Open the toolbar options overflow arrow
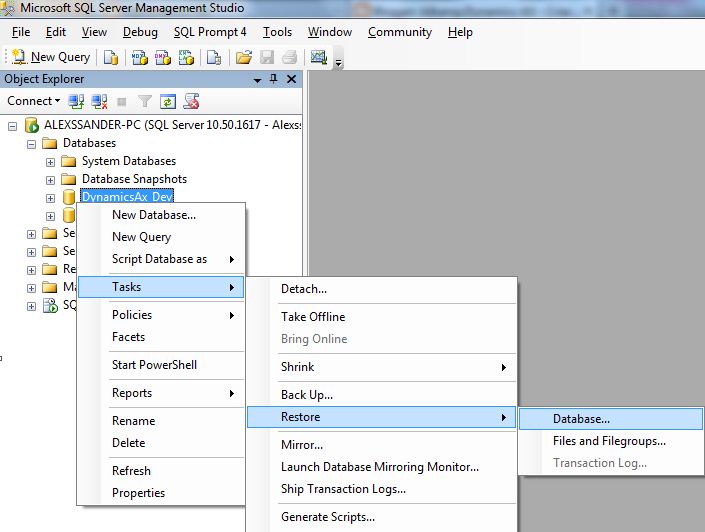 [x=339, y=63]
